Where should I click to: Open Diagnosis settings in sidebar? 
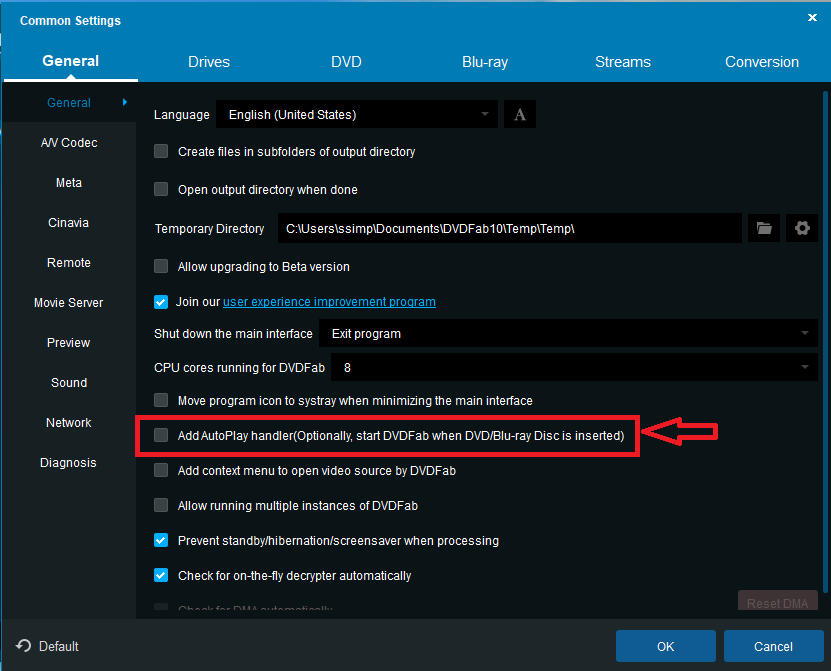[x=69, y=463]
